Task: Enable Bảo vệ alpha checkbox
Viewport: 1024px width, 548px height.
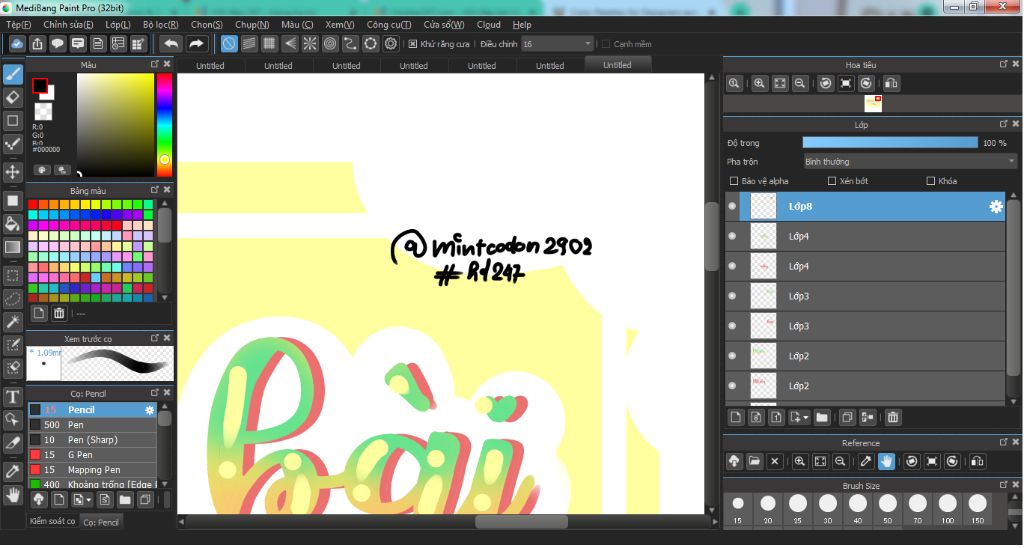Action: coord(733,181)
